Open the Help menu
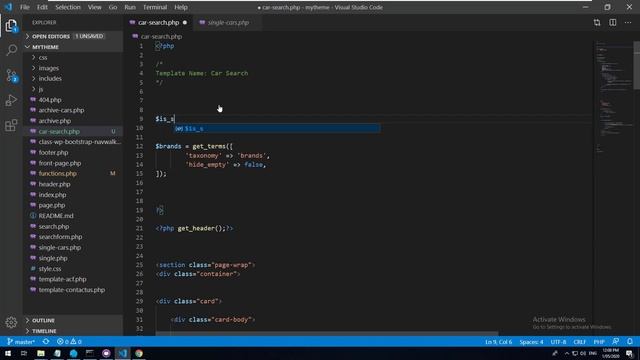The image size is (640, 360). [181, 7]
